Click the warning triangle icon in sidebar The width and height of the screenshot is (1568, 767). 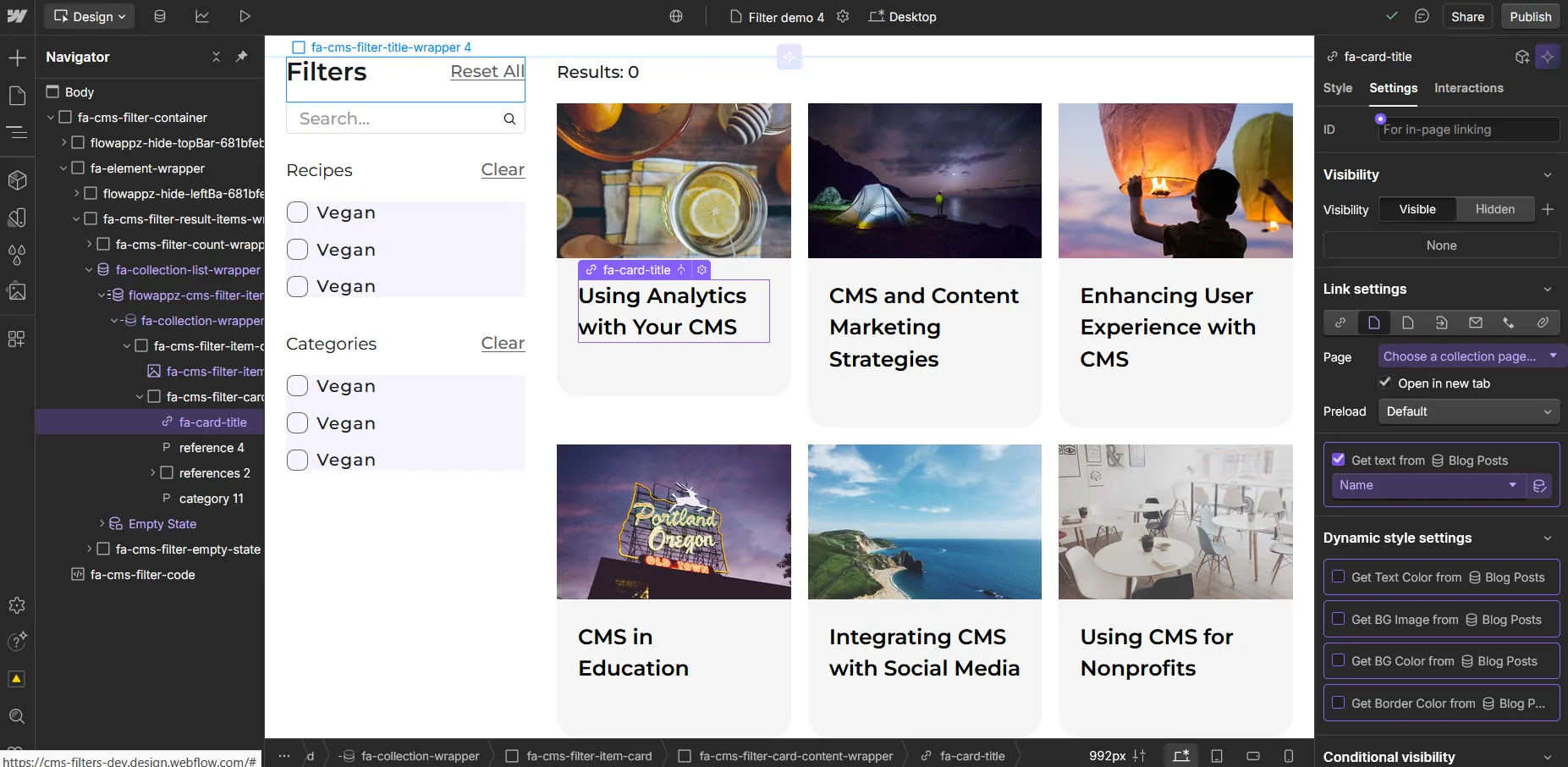coord(17,679)
